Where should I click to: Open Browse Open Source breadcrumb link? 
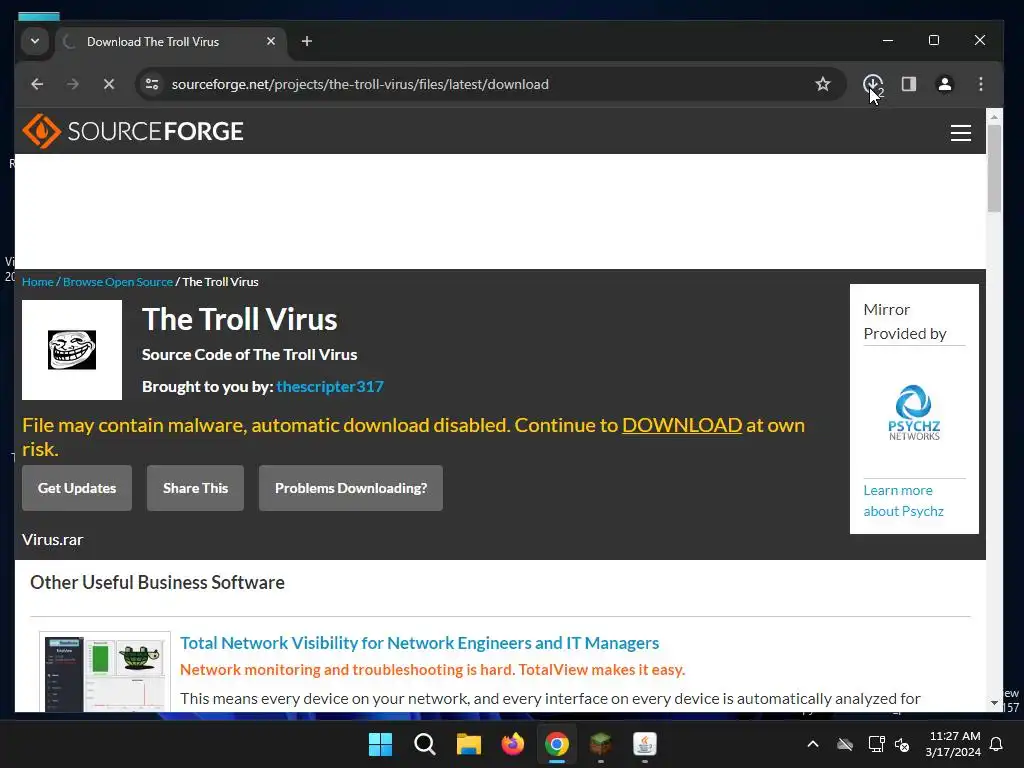coord(118,281)
